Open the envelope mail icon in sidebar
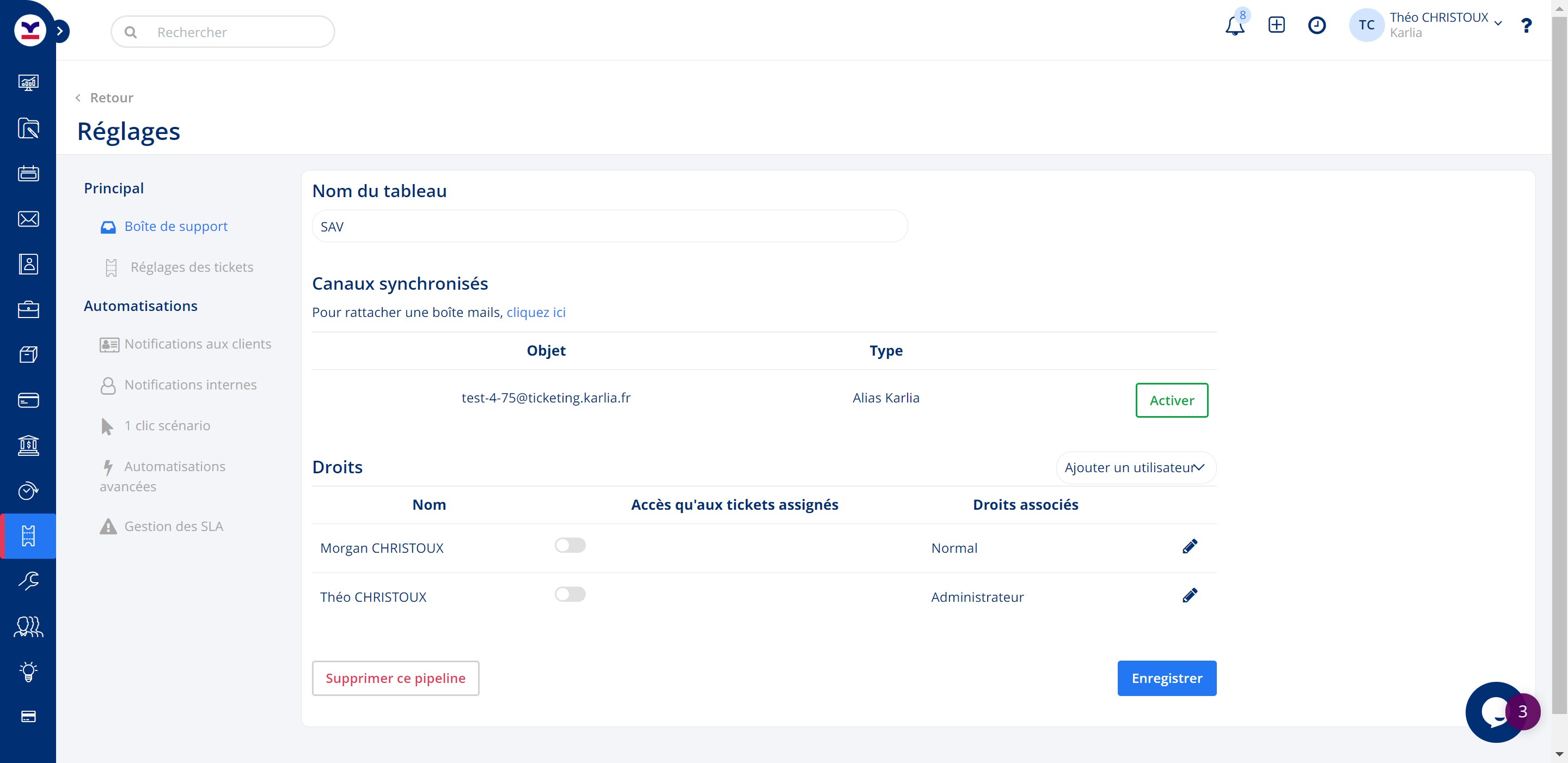The width and height of the screenshot is (1568, 763). pyautogui.click(x=28, y=219)
